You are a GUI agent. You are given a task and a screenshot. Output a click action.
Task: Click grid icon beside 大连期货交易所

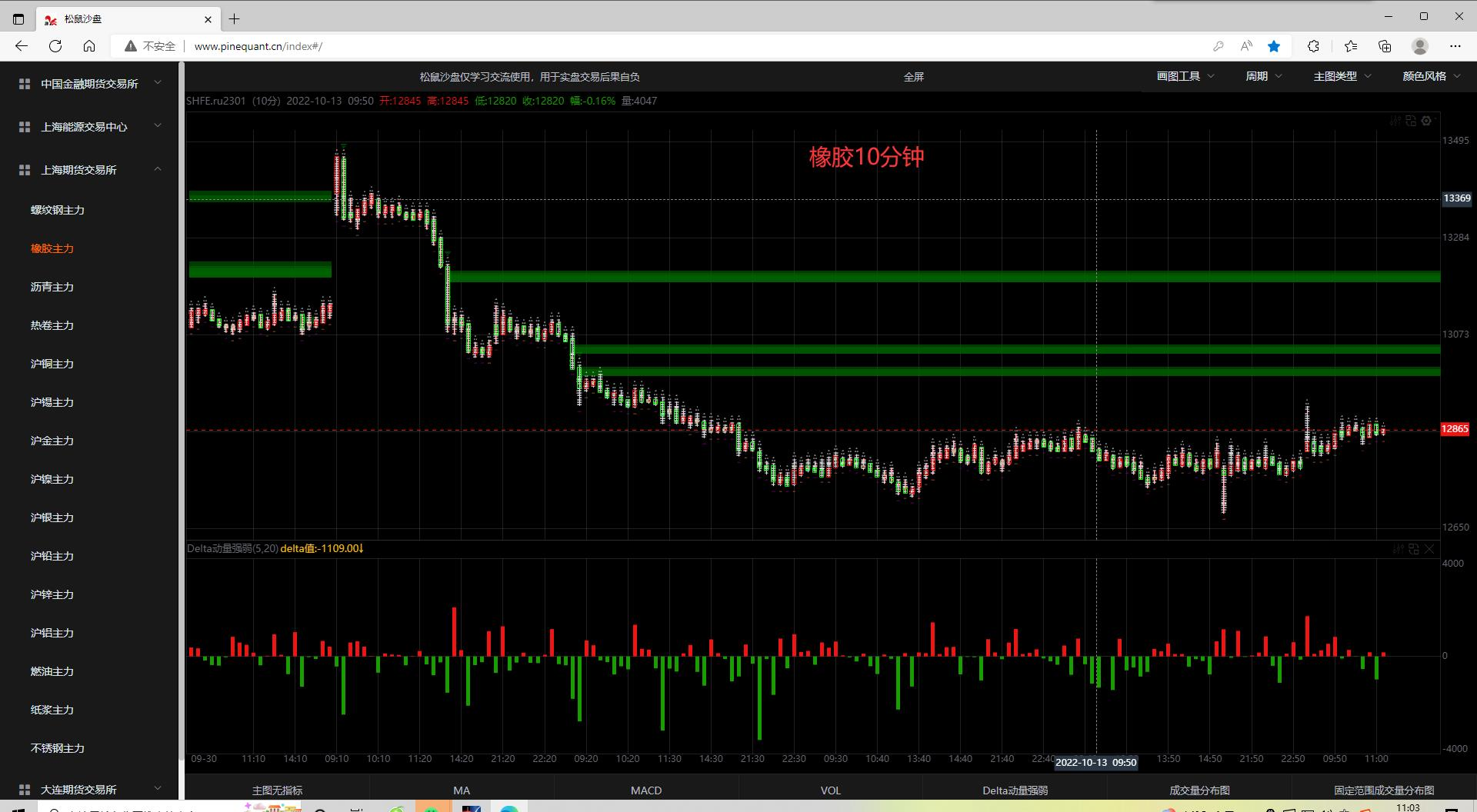point(25,790)
